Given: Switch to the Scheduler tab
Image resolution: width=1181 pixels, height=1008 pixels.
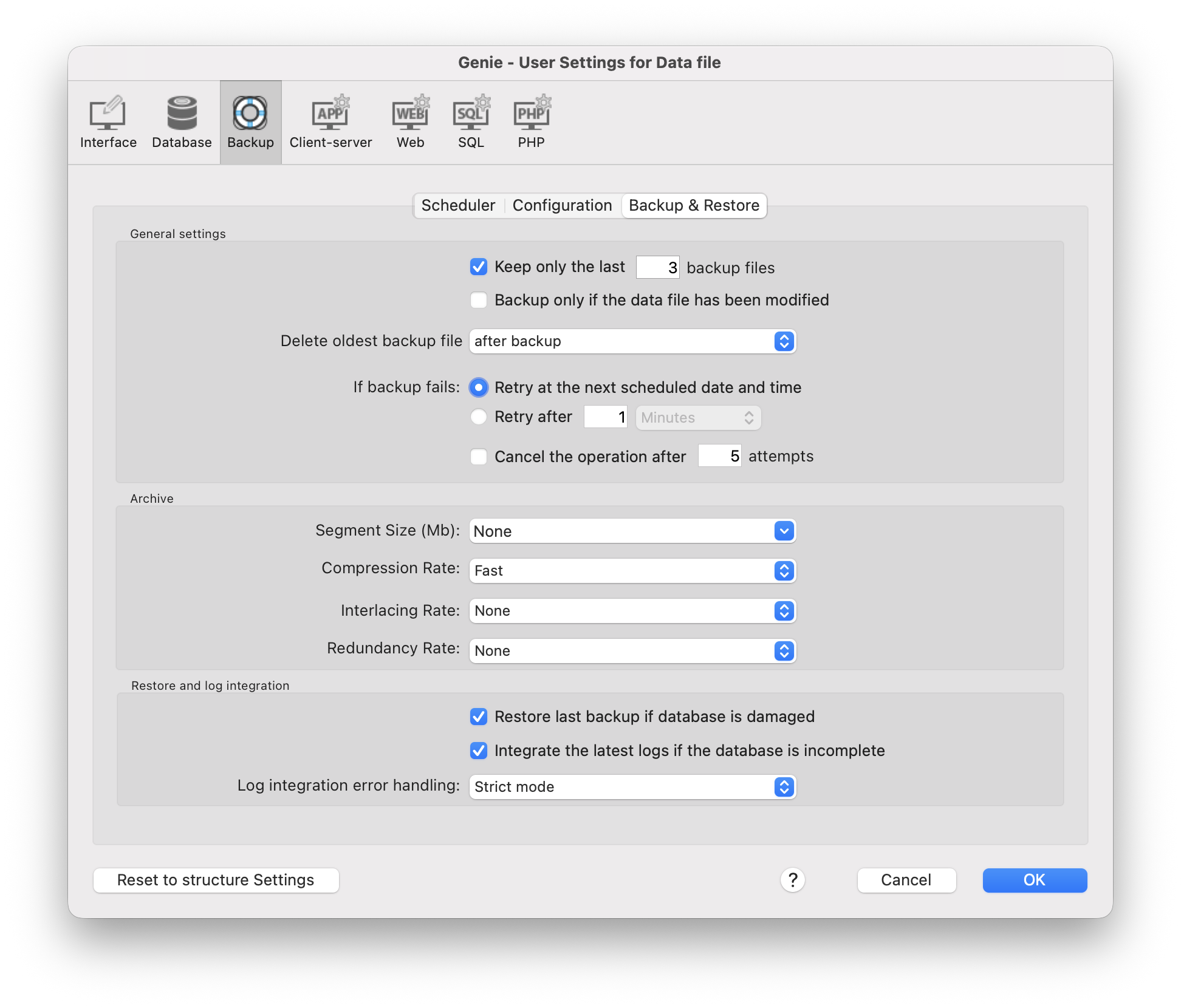Looking at the screenshot, I should tap(458, 205).
